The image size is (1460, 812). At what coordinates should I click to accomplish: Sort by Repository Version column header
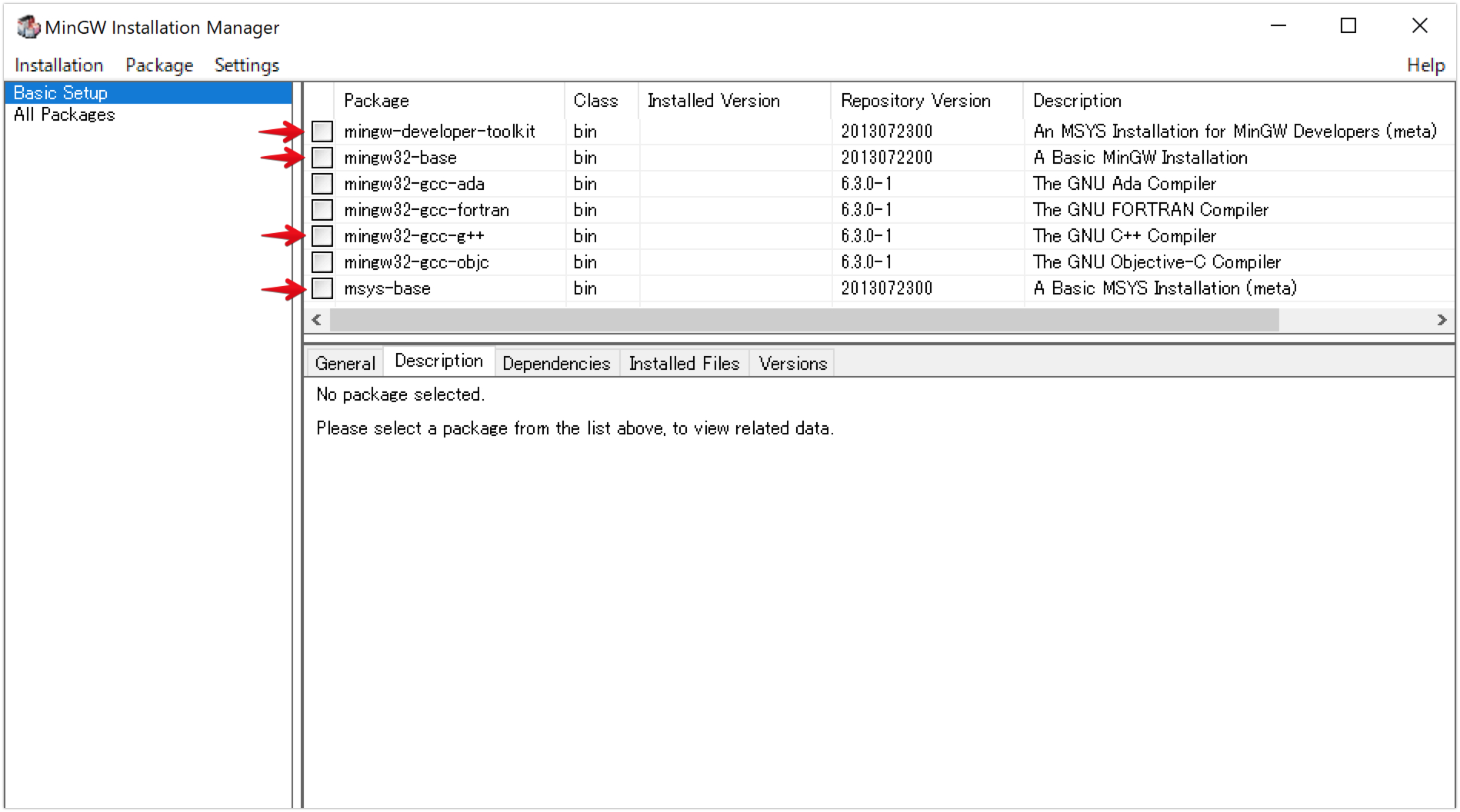point(915,101)
